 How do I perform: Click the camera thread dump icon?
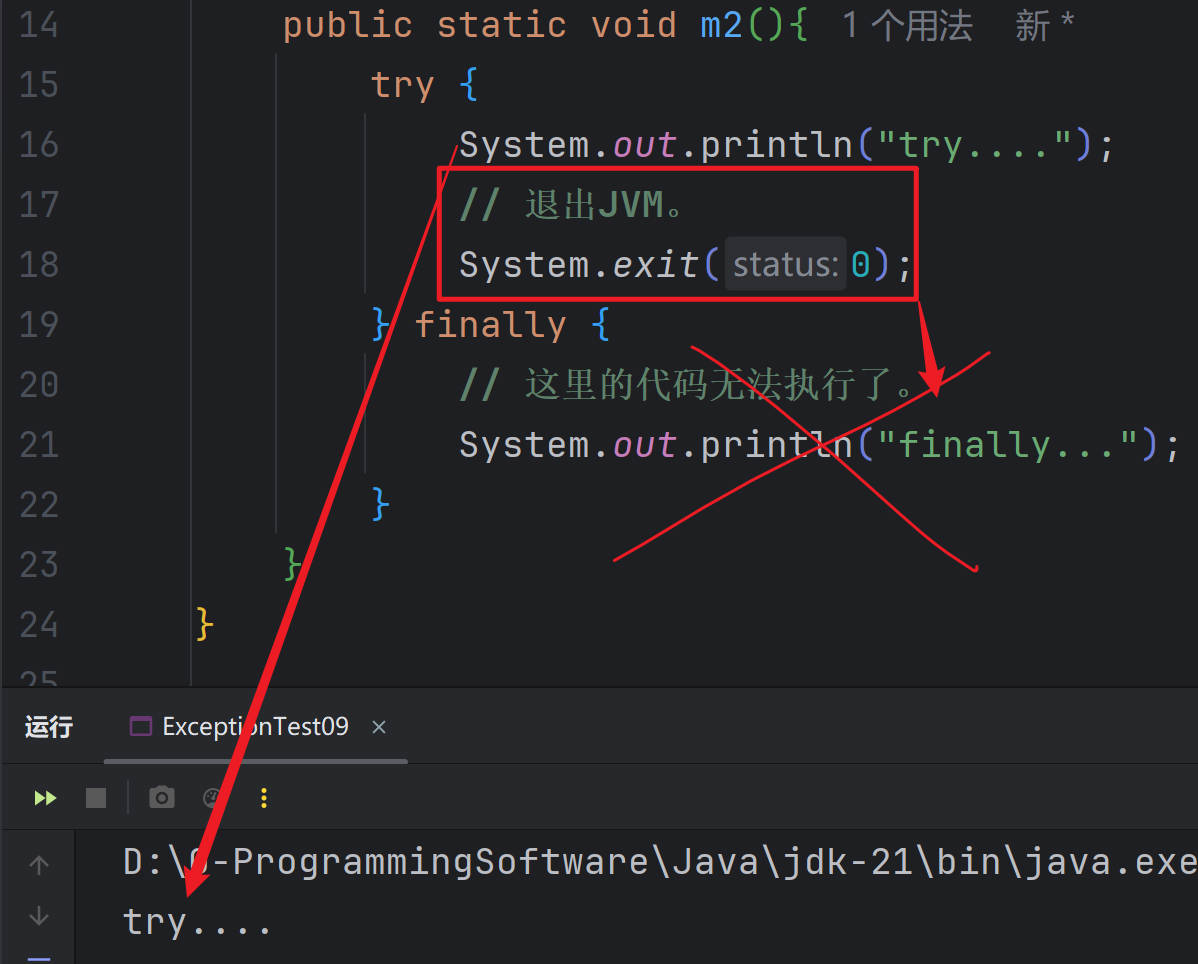pos(161,798)
